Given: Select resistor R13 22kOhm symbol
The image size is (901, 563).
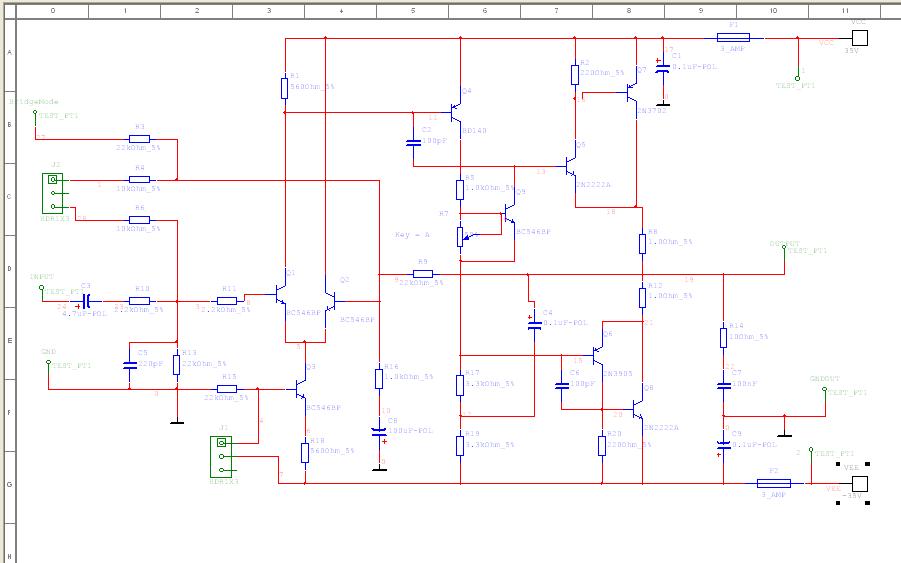Looking at the screenshot, I should 176,365.
